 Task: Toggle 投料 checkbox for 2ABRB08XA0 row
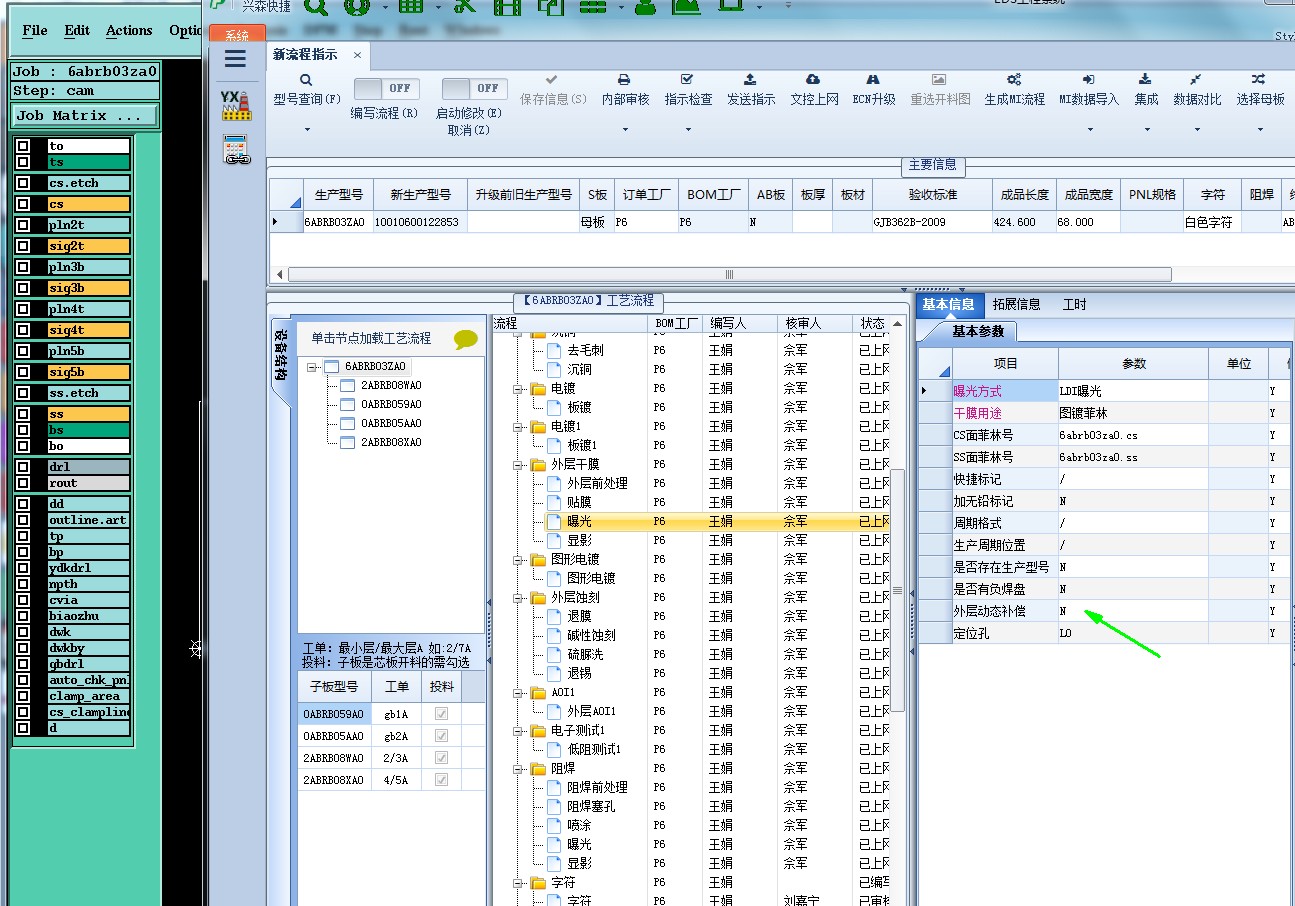pyautogui.click(x=441, y=780)
